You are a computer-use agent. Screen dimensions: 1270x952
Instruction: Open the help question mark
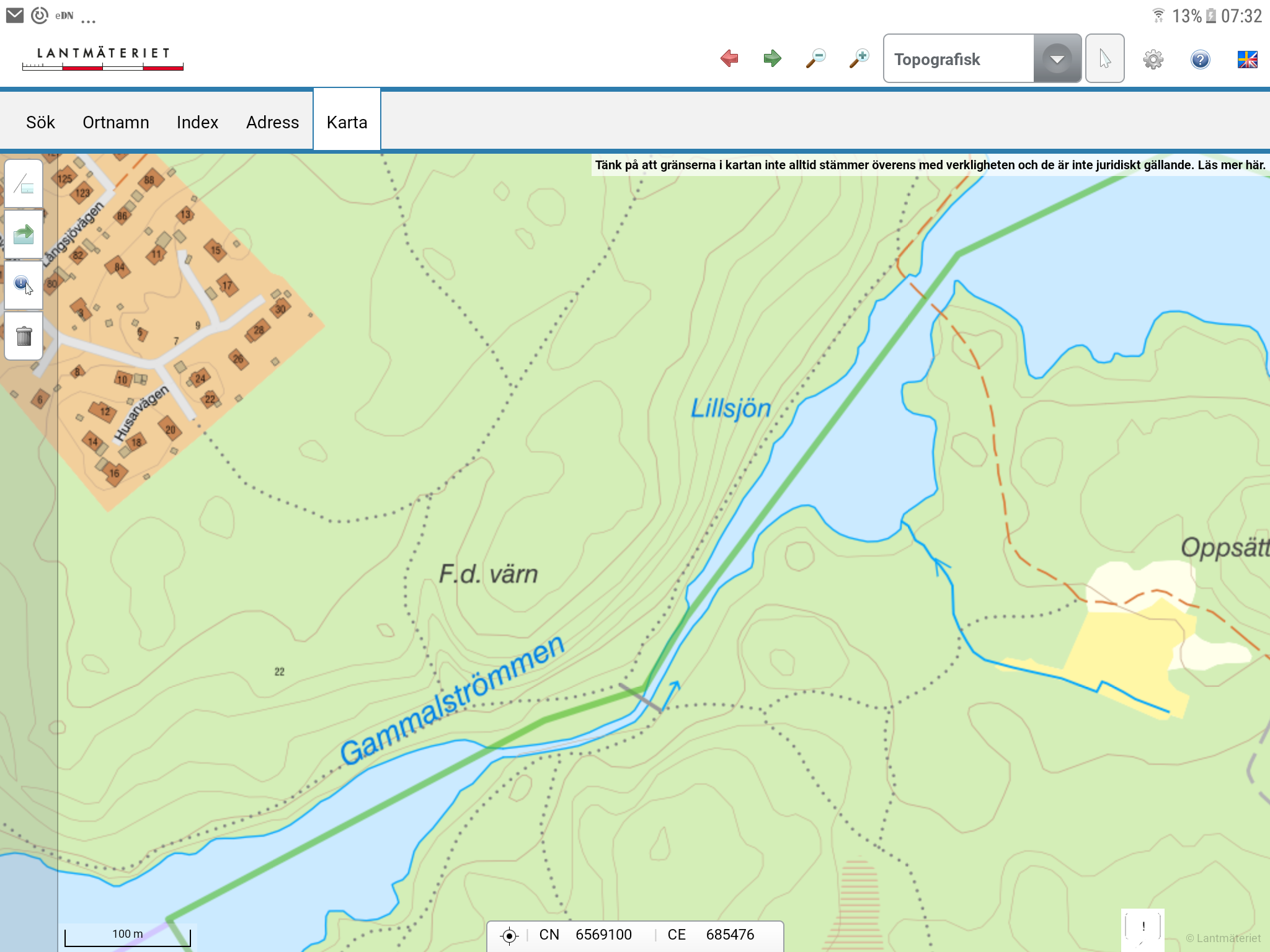coord(1200,59)
